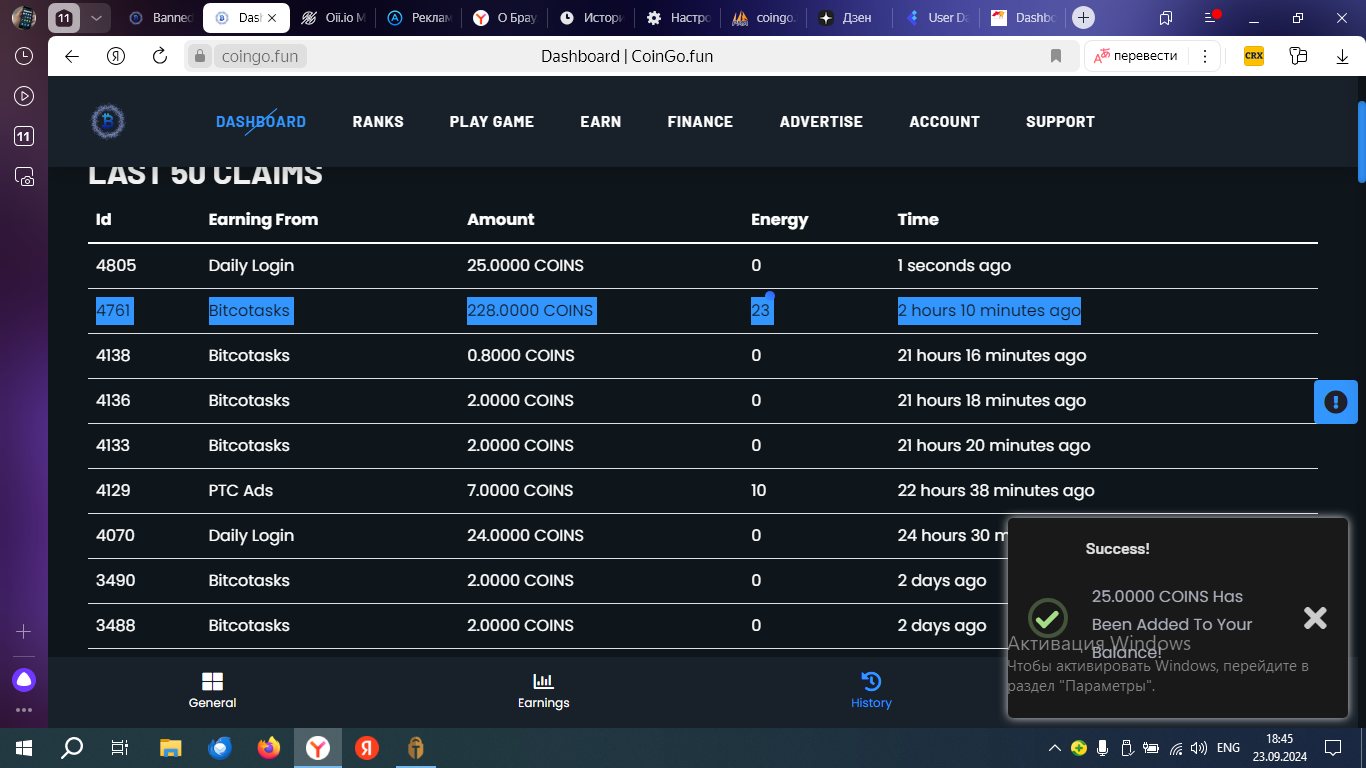The width and height of the screenshot is (1366, 768).
Task: Open the translate options three-dot menu
Action: pyautogui.click(x=1205, y=56)
